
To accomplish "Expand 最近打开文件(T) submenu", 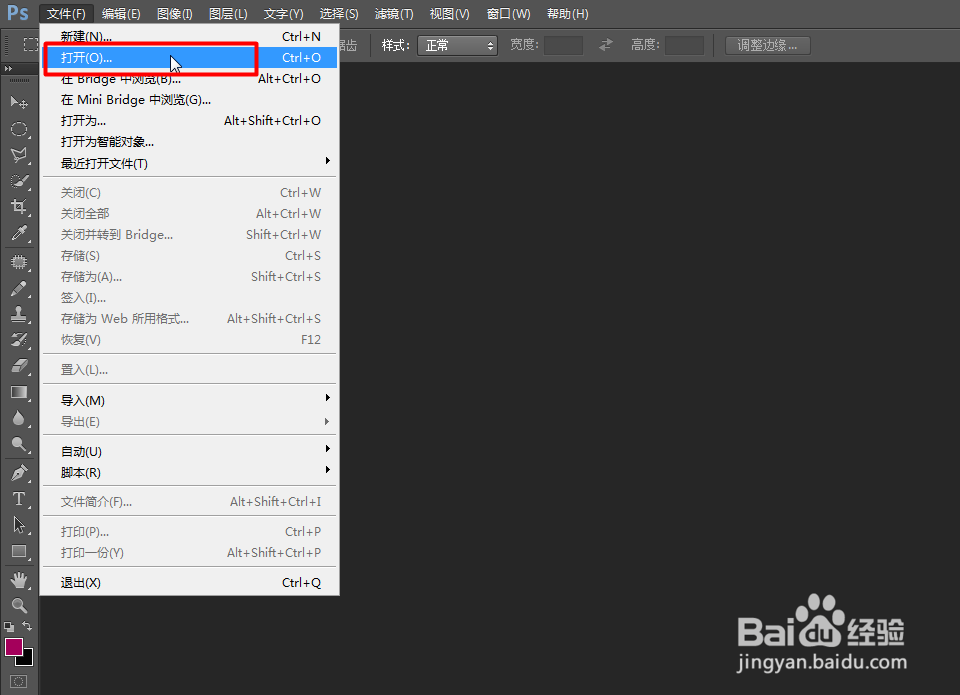I will [190, 163].
